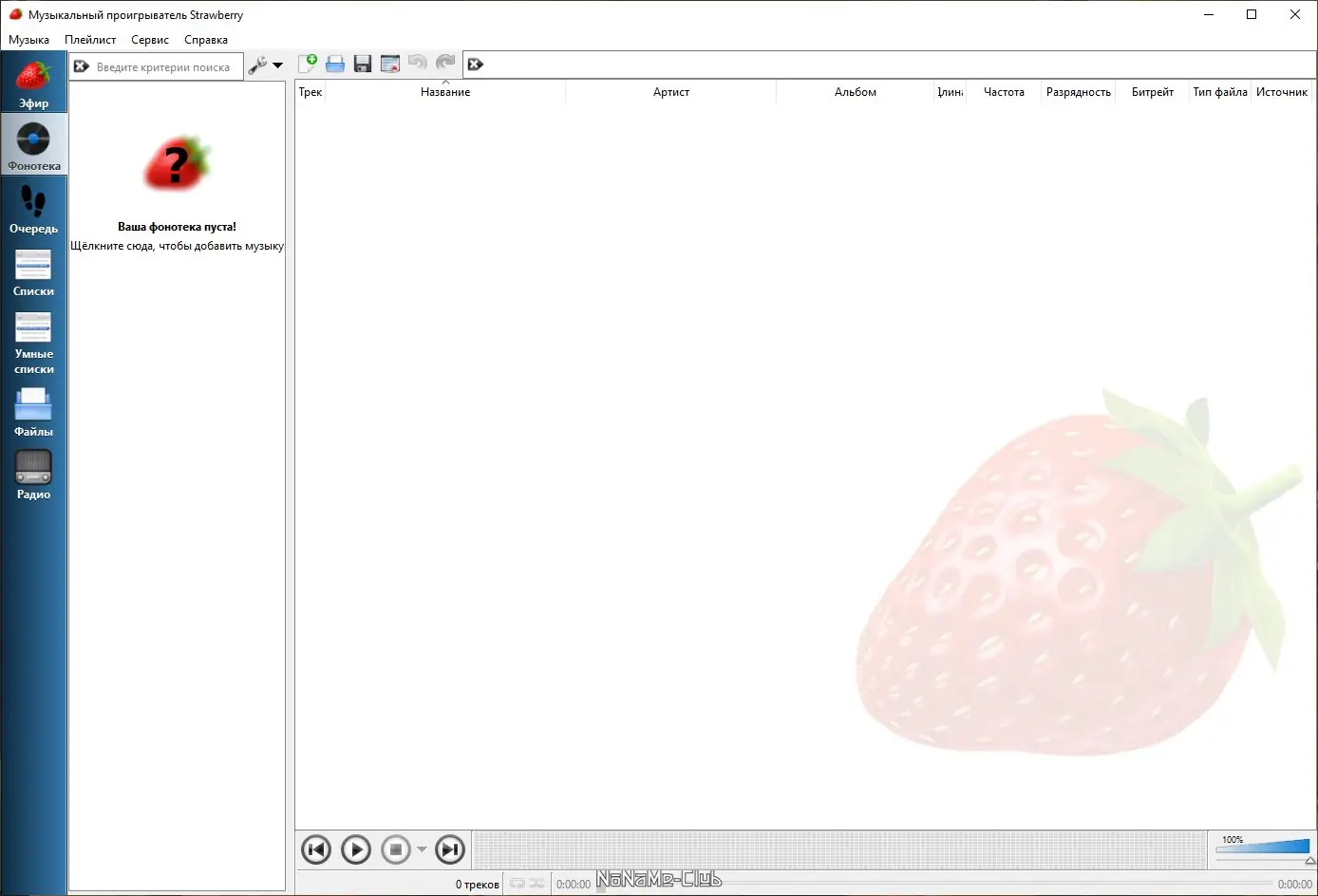
Task: Open the Эфир (Context) sidebar tab
Action: click(33, 83)
